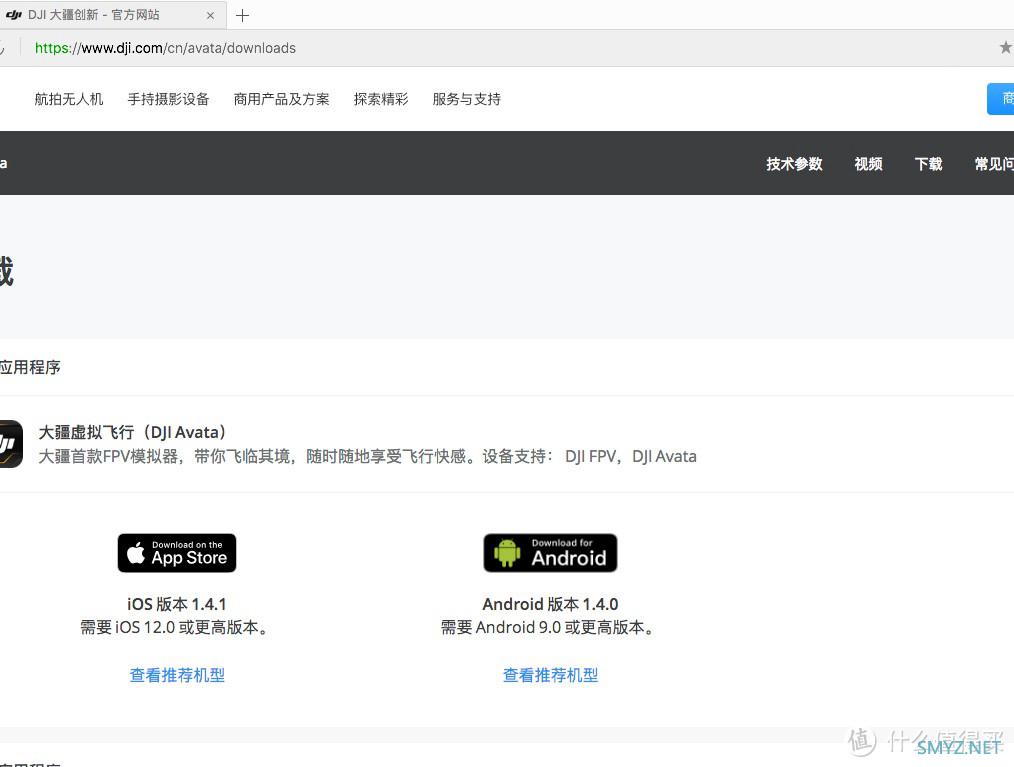1014x767 pixels.
Task: Click Download for Android badge
Action: (x=550, y=553)
